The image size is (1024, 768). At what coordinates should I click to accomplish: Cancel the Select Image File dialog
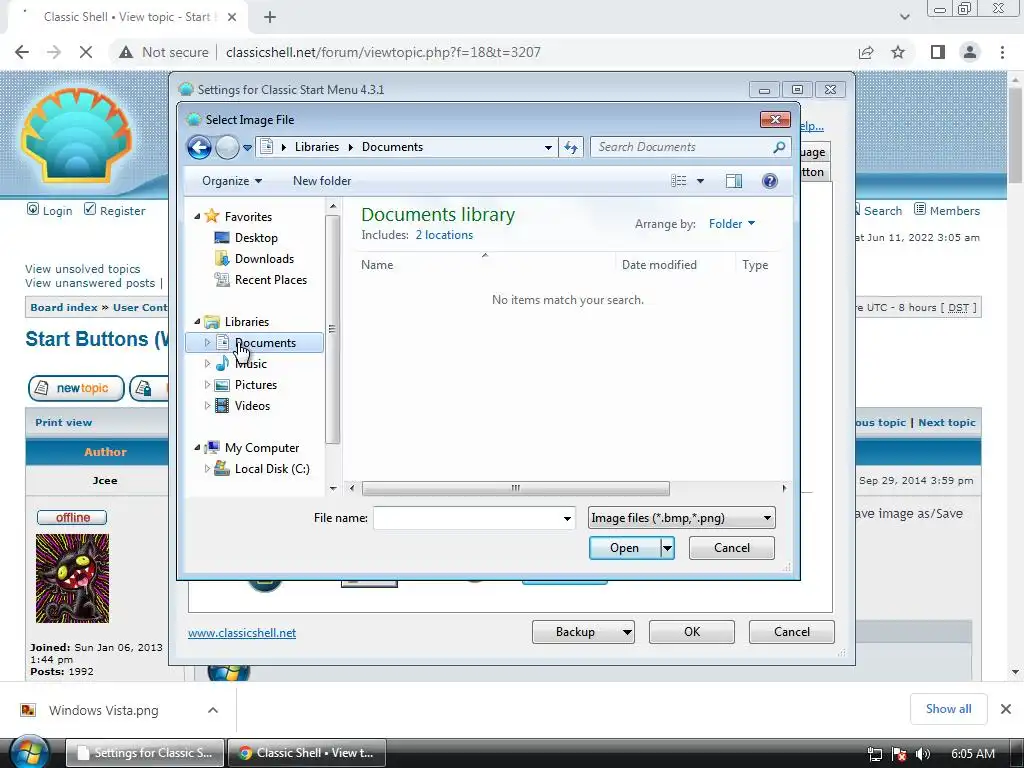731,548
